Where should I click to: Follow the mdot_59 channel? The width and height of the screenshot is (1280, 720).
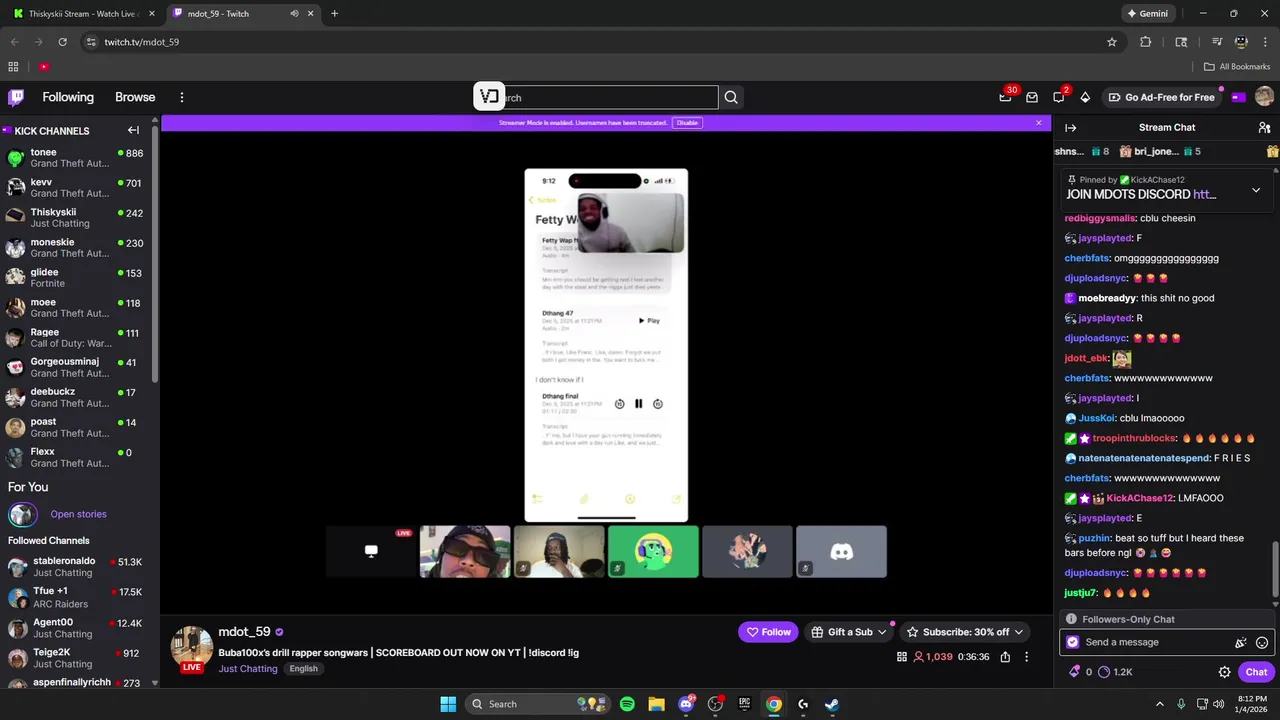coord(768,632)
